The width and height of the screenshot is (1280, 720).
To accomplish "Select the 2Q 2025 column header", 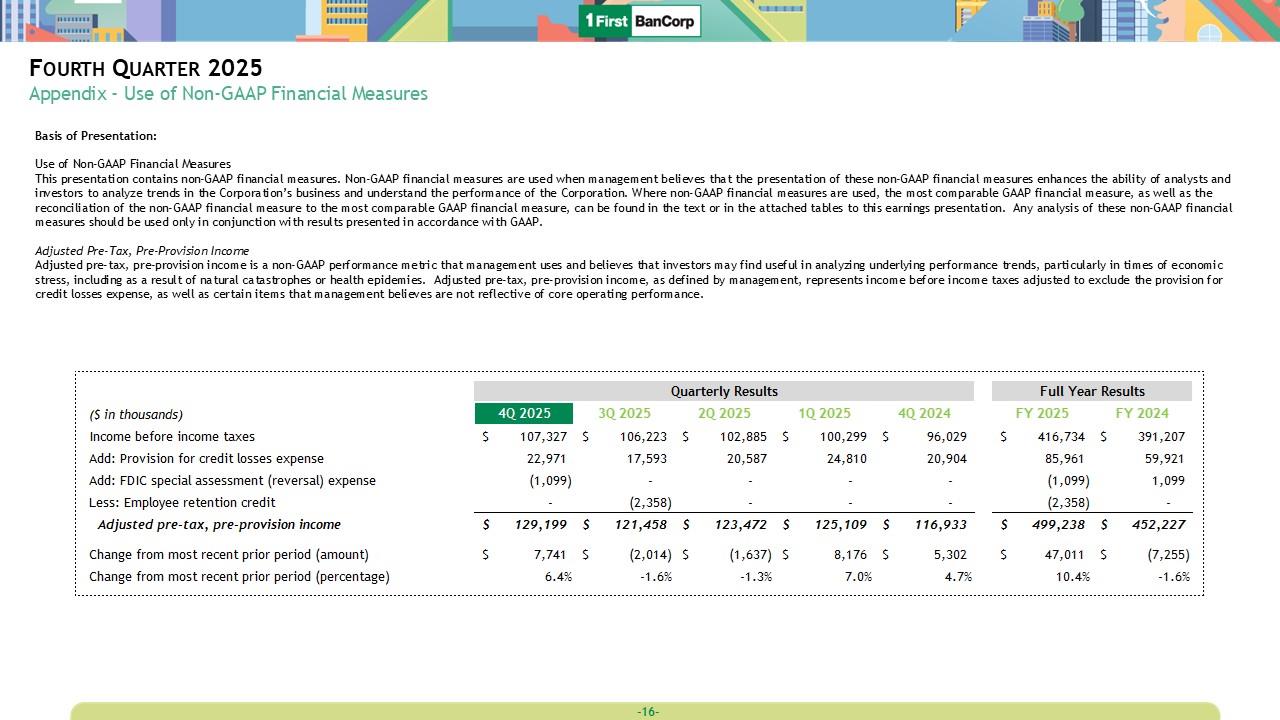I will click(x=724, y=414).
